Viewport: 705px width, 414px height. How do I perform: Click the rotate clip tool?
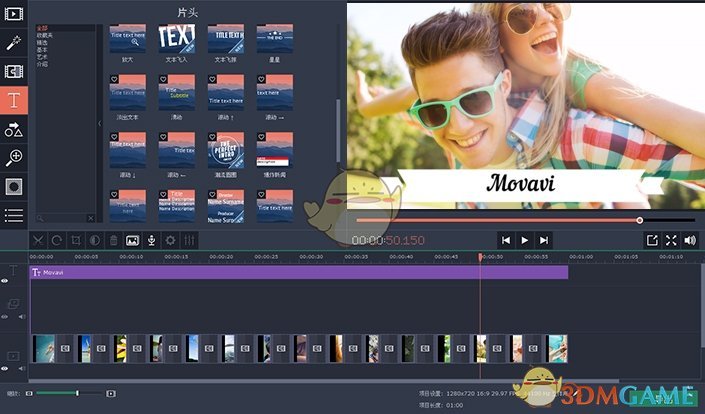(x=57, y=240)
